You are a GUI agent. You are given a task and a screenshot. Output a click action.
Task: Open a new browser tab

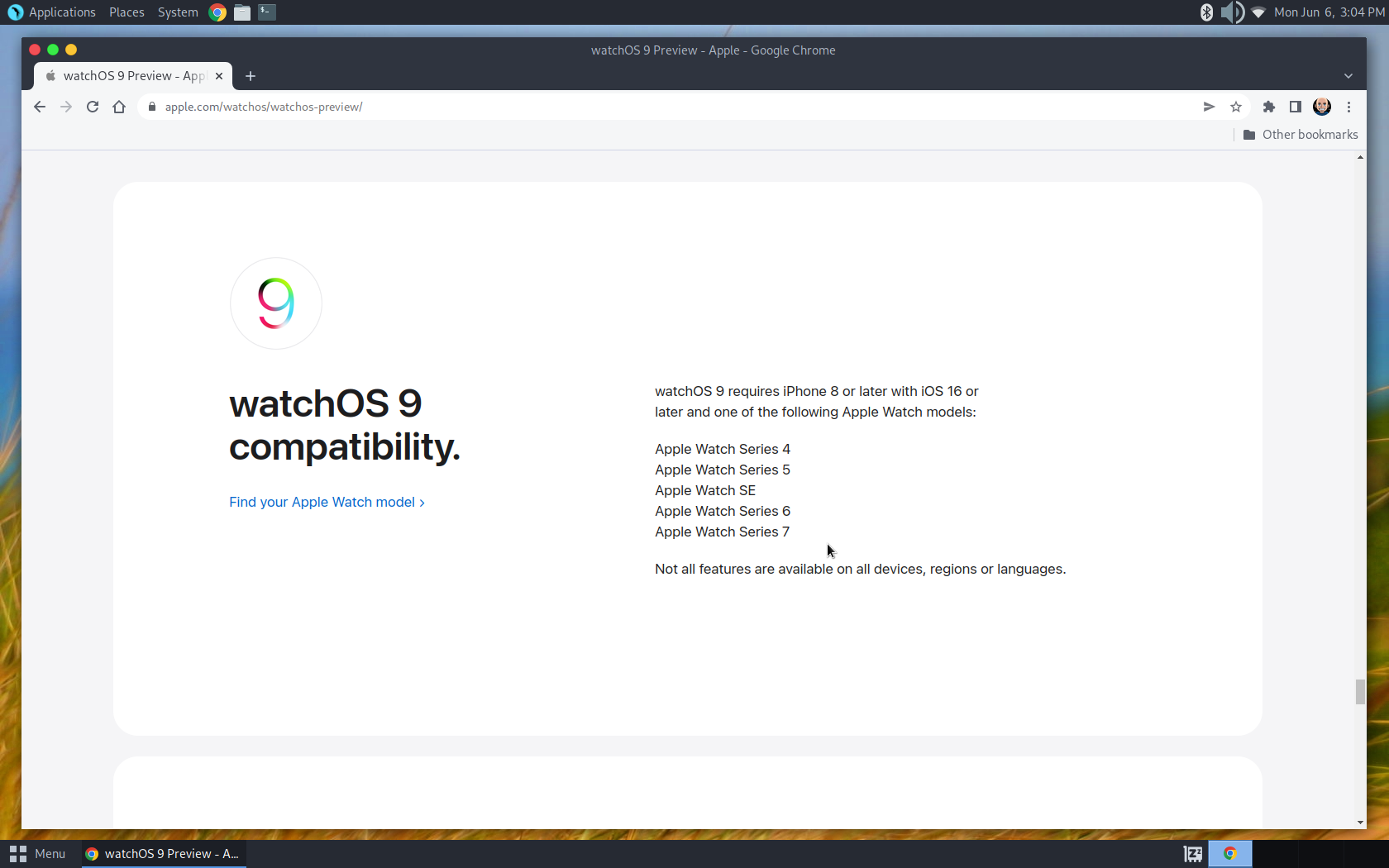[251, 76]
